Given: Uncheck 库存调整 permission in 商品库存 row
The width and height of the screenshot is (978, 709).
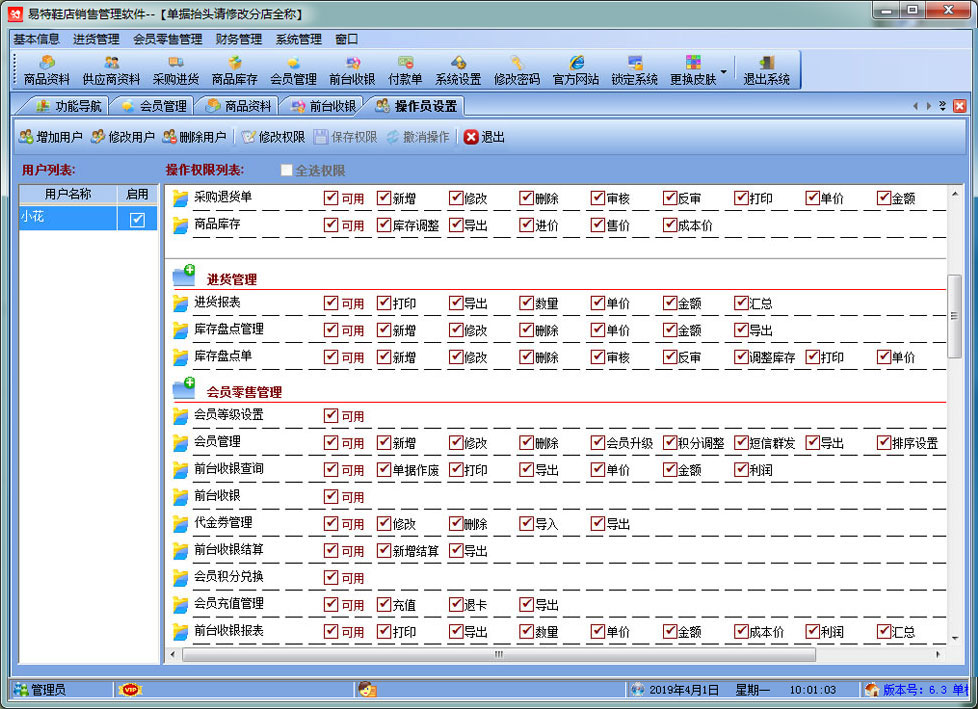Looking at the screenshot, I should point(384,225).
